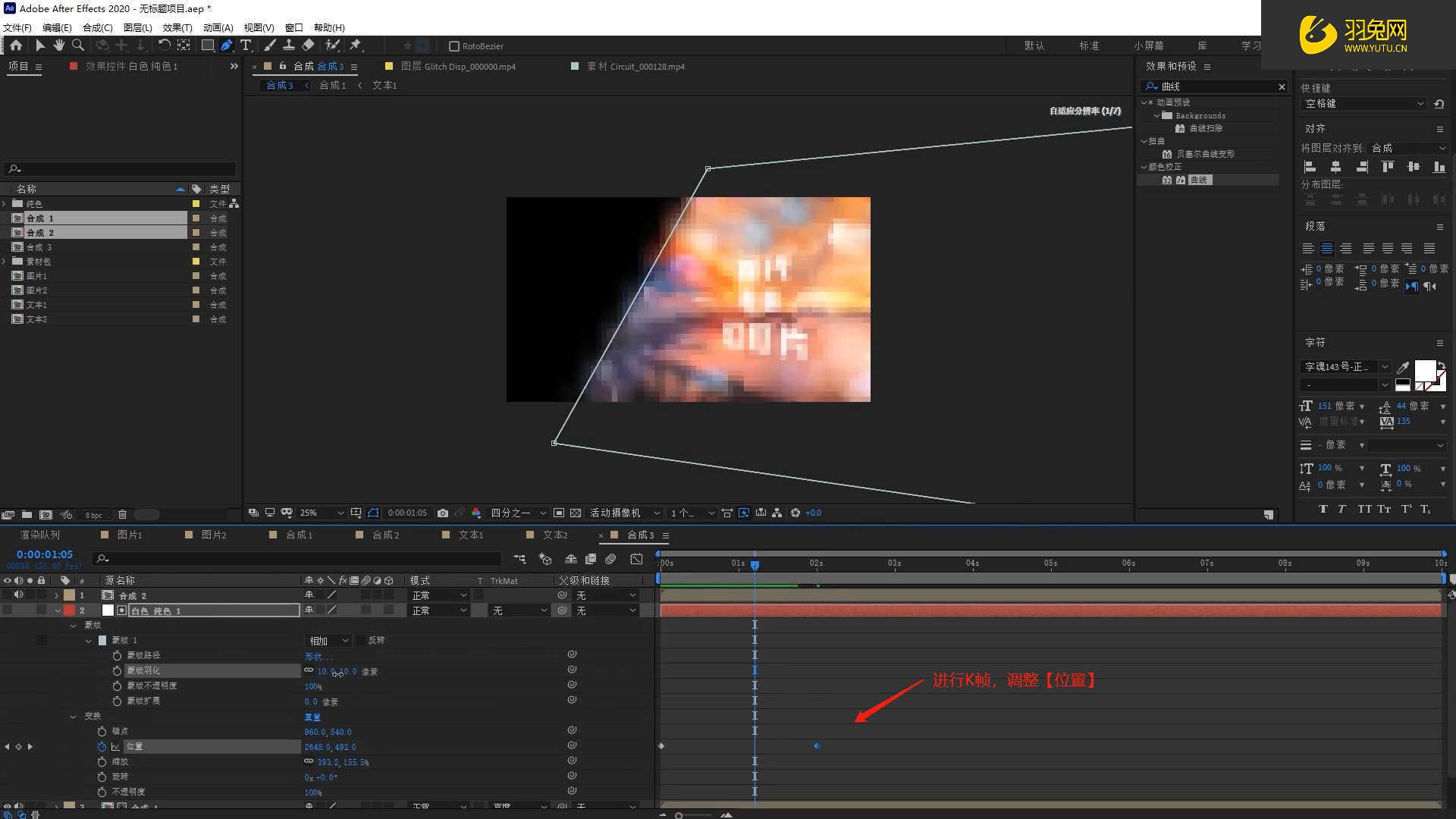Toggle stopwatch for 蒙版羽化 property
This screenshot has width=1456, height=819.
pos(117,671)
